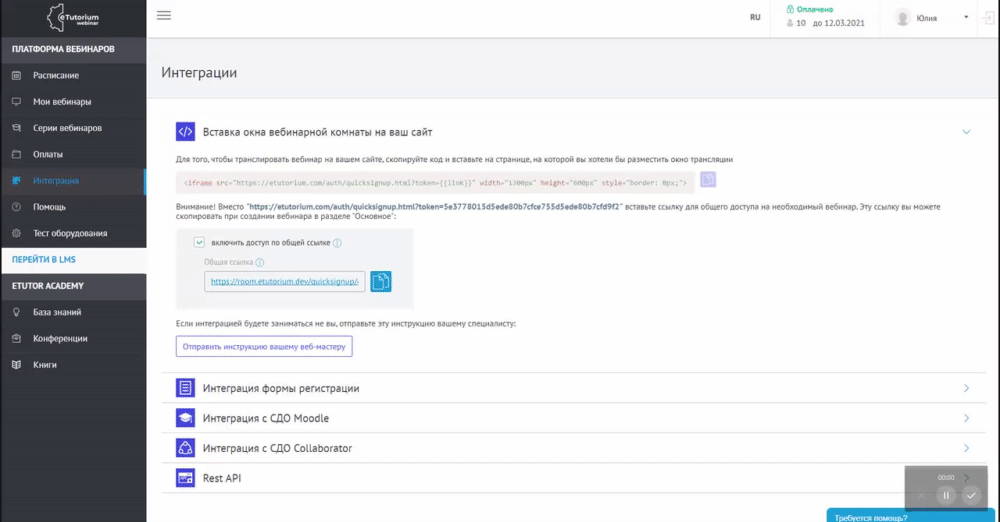Open 'Расписание' in the sidebar
The width and height of the screenshot is (1000, 522).
tap(55, 75)
